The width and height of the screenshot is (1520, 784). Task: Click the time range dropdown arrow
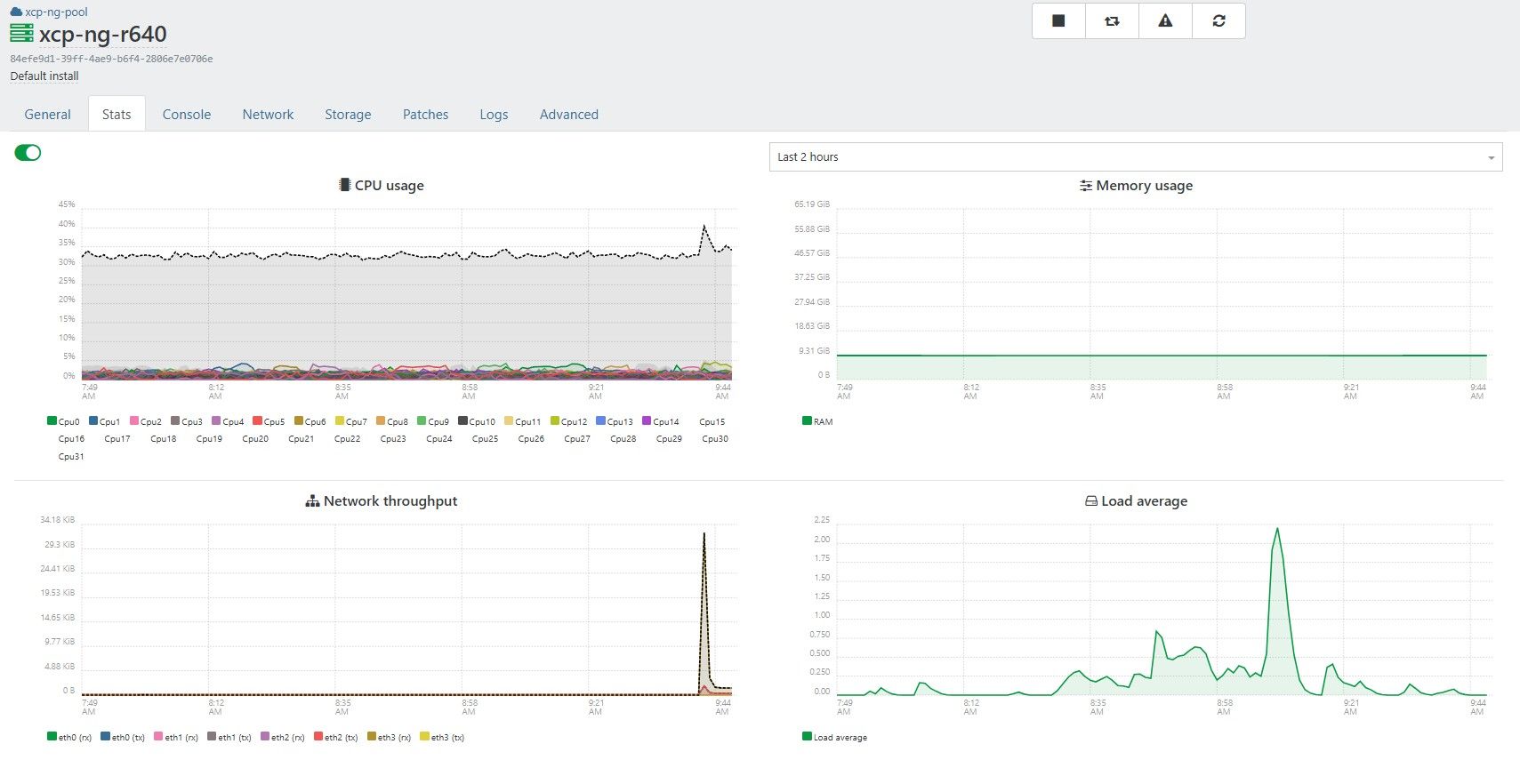click(x=1491, y=158)
